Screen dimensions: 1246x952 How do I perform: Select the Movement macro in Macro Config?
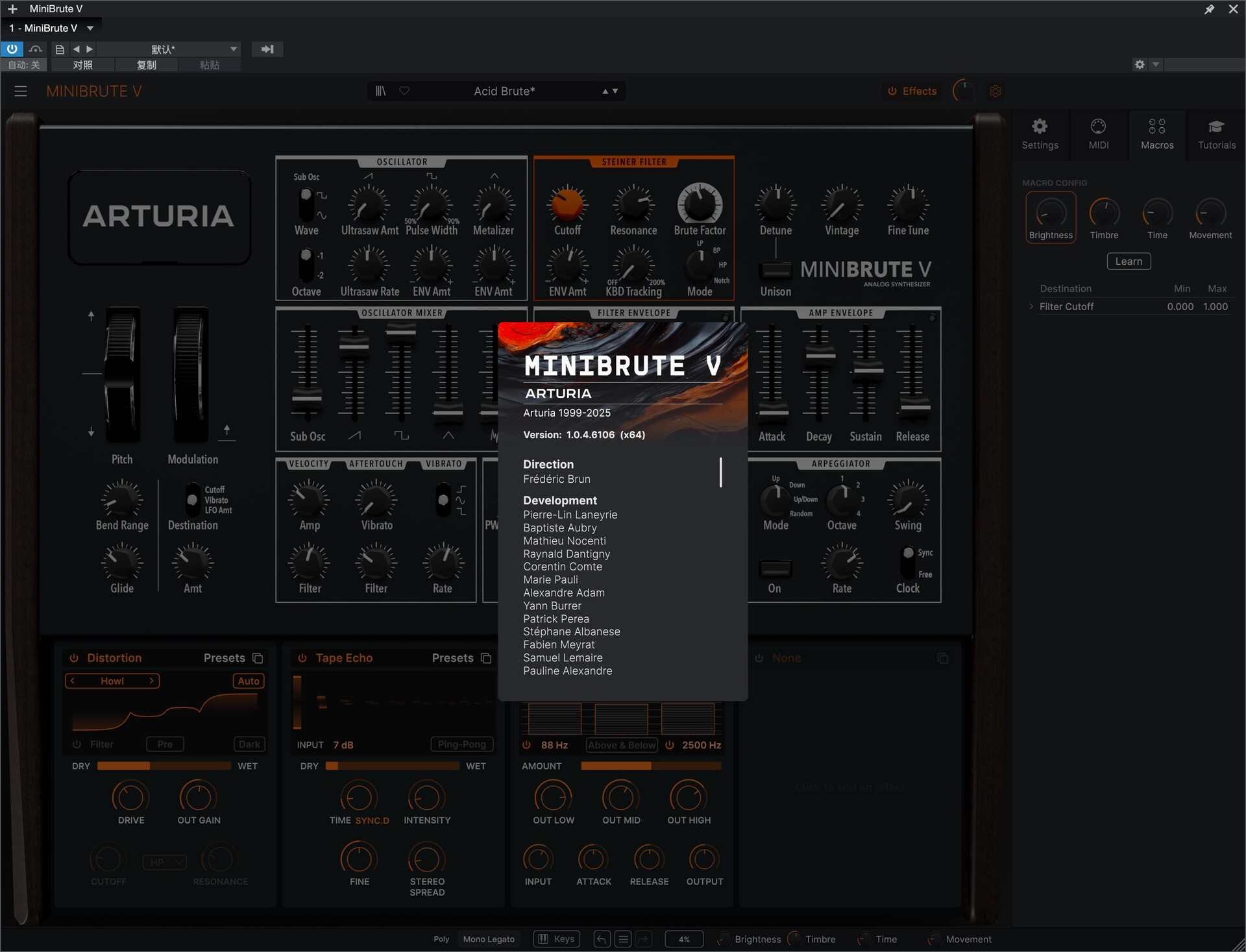coord(1210,213)
